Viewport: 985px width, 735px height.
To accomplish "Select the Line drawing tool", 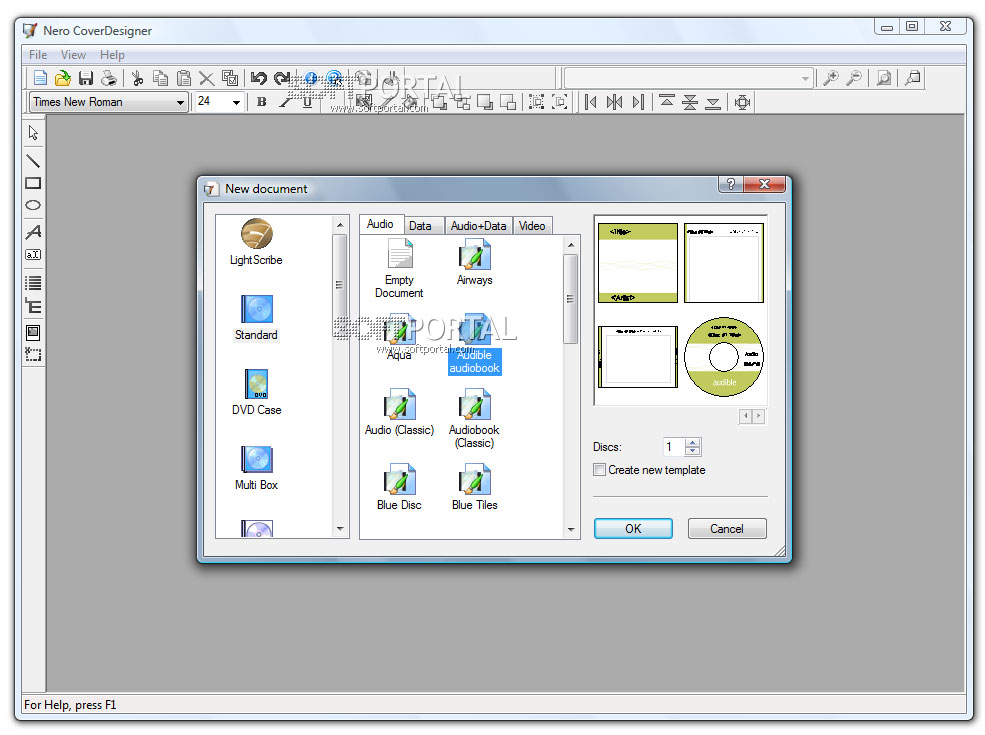I will 33,161.
